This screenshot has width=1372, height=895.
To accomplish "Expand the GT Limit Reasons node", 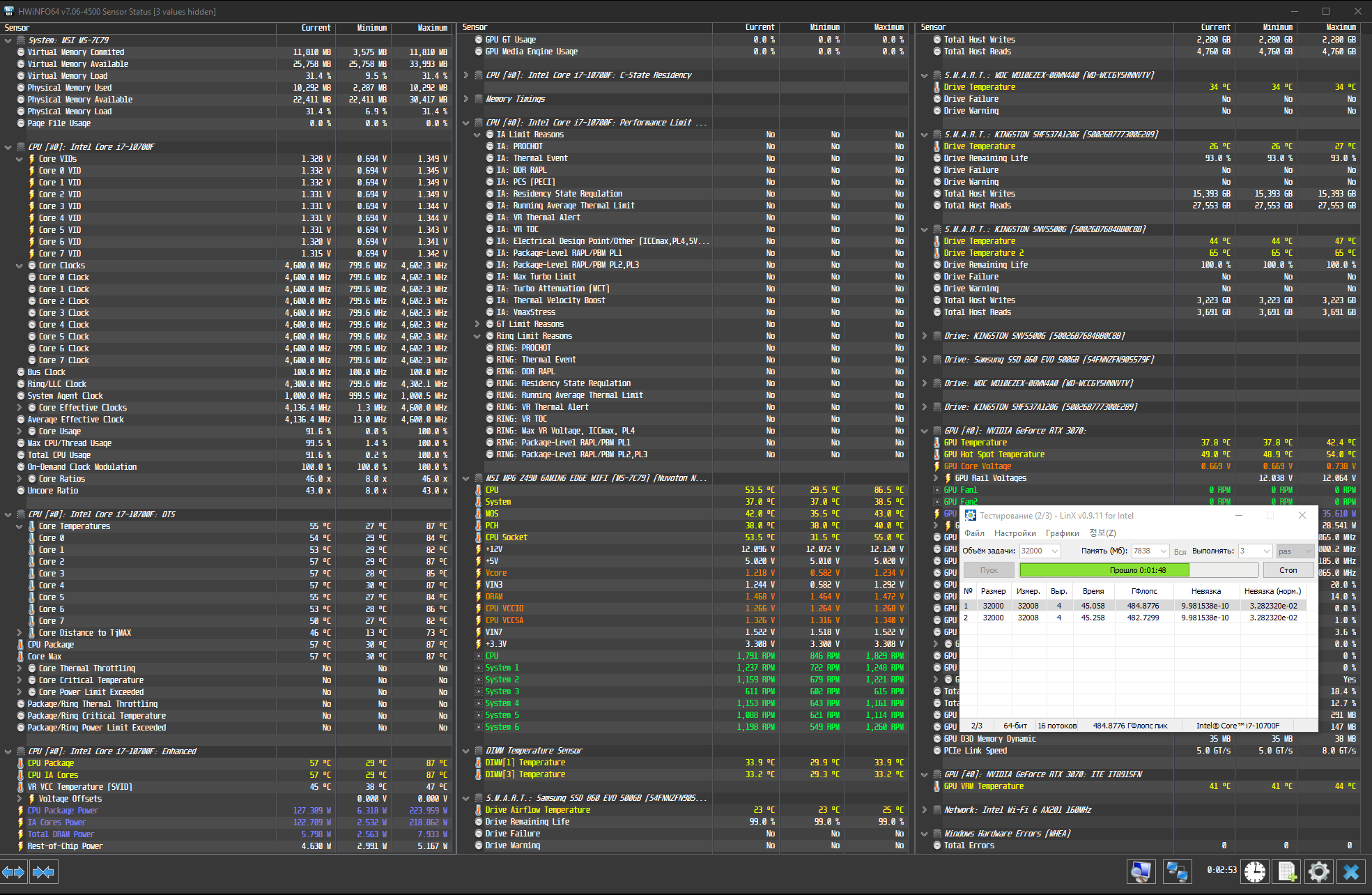I will [477, 324].
